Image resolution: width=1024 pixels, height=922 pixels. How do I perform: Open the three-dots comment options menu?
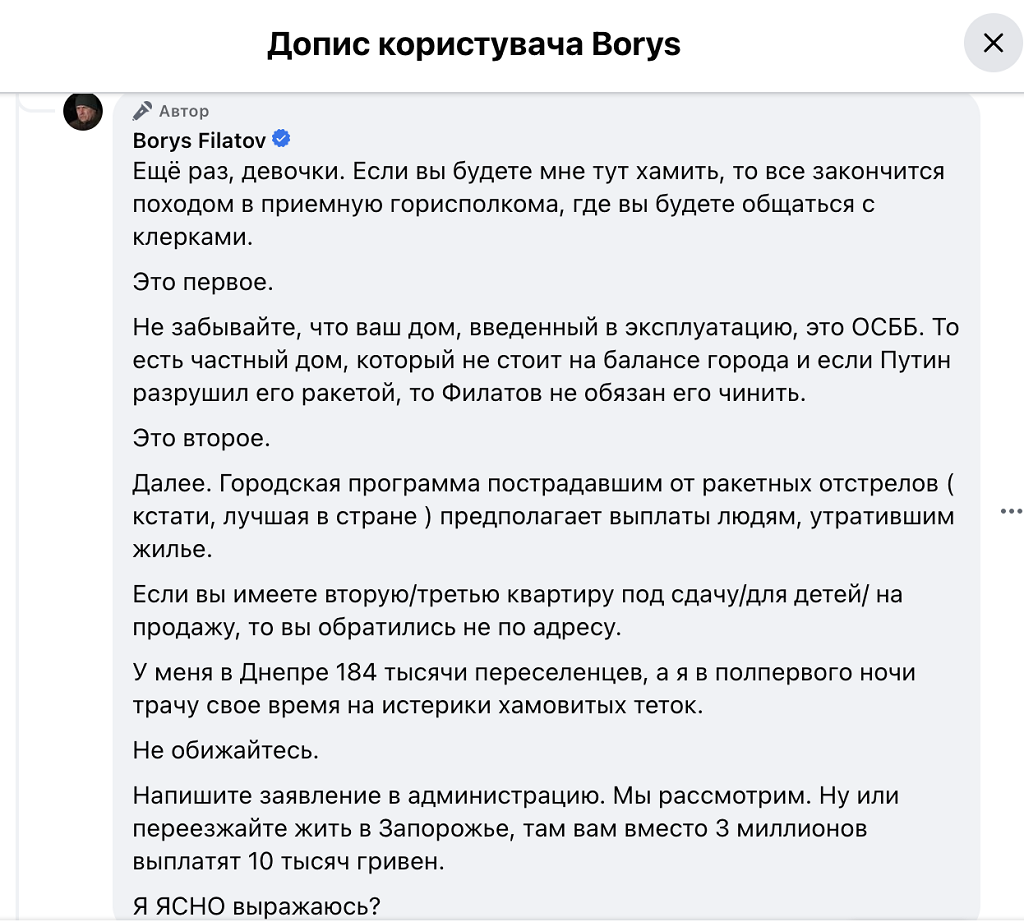pos(1011,511)
